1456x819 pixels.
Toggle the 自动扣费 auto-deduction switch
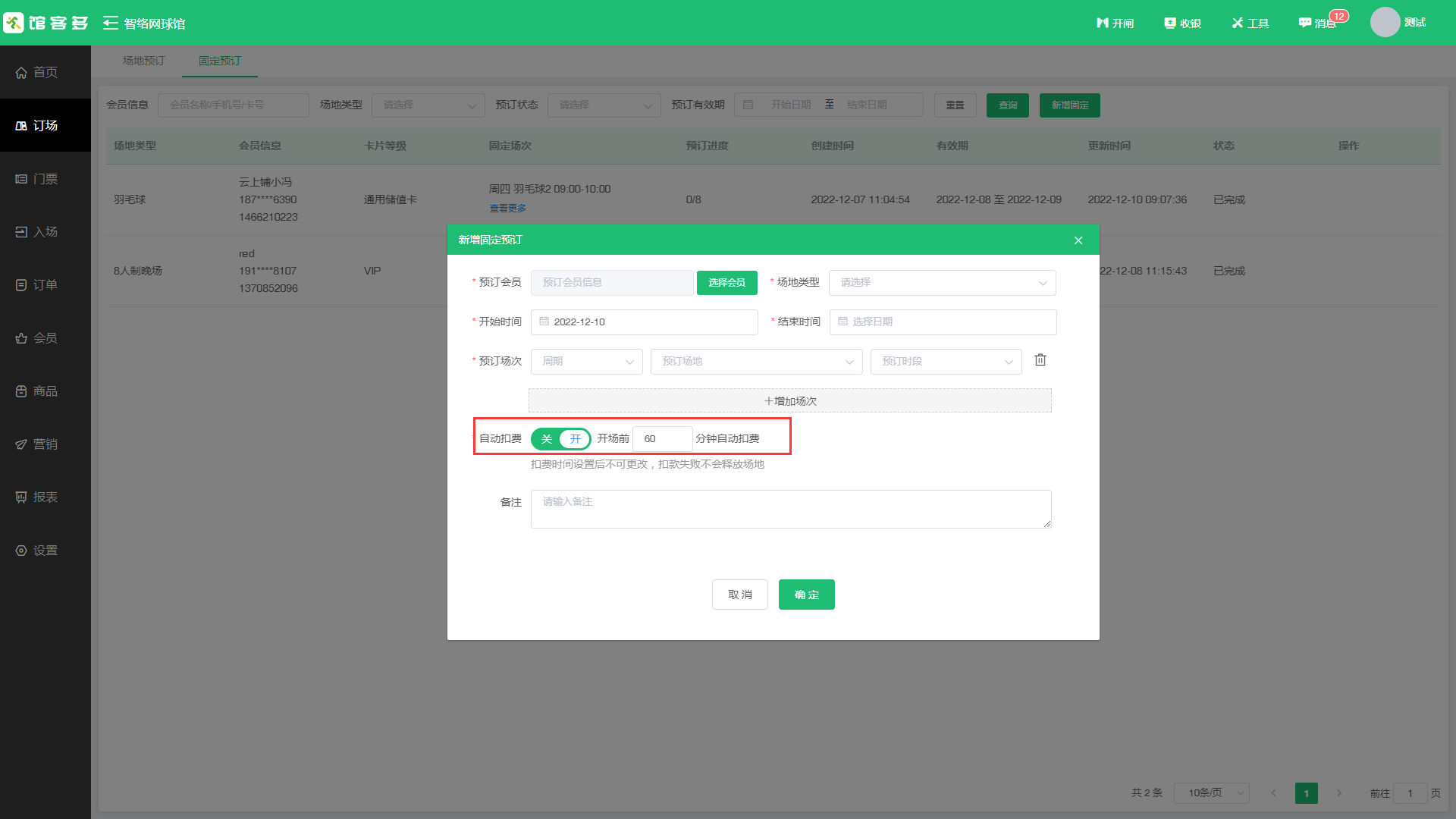(560, 439)
